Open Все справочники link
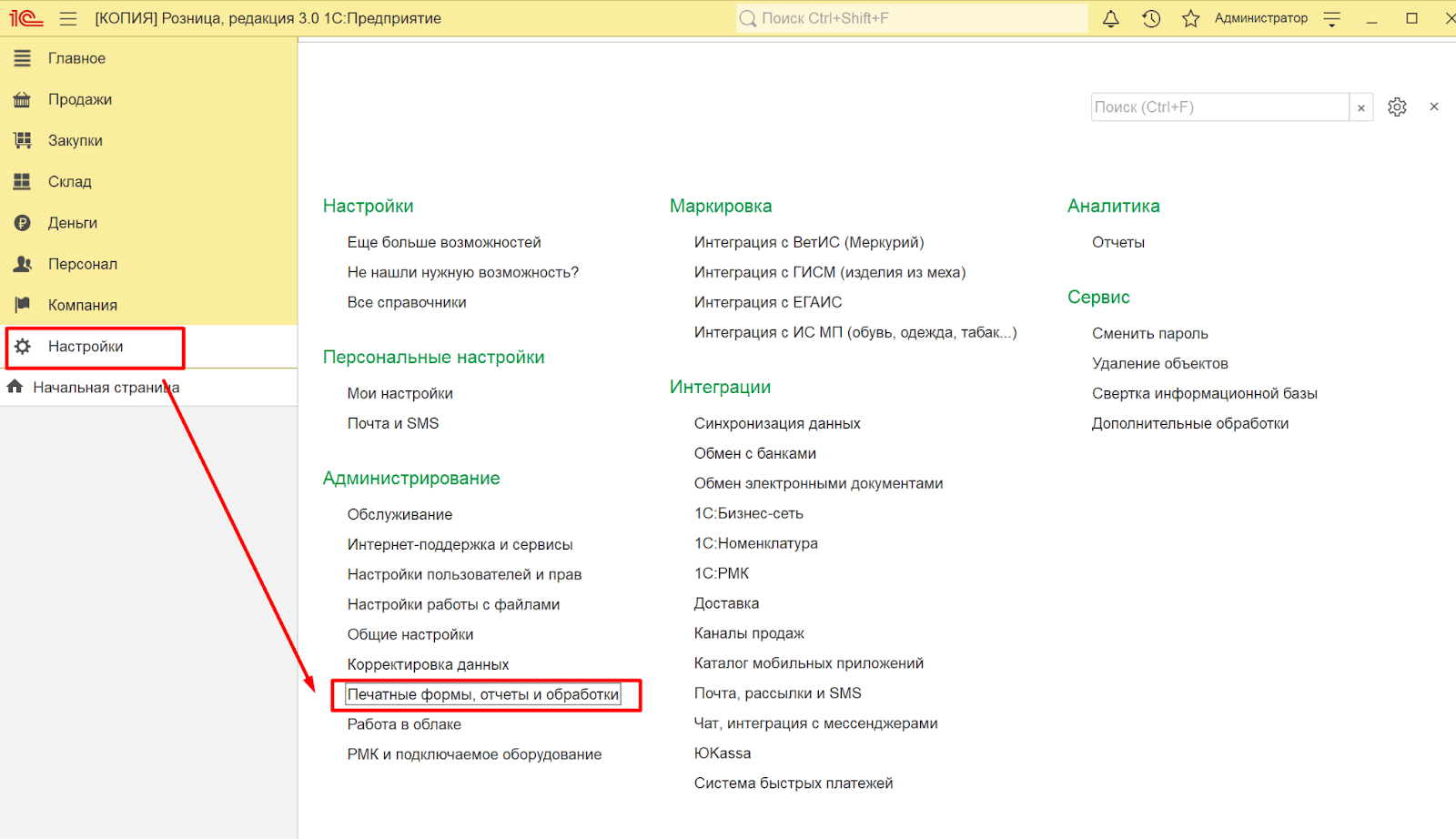Viewport: 1456px width, 839px height. point(407,302)
